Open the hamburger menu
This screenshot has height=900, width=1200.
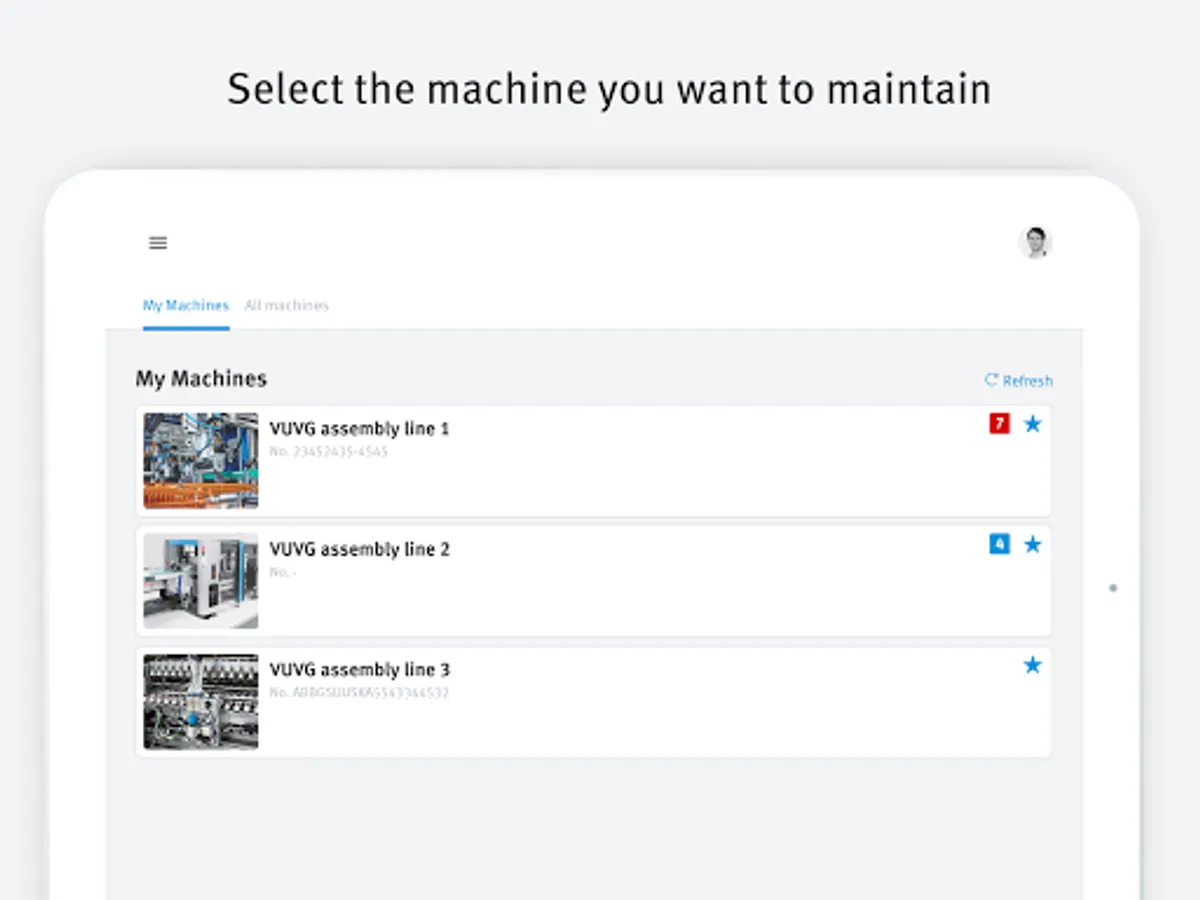[x=158, y=243]
